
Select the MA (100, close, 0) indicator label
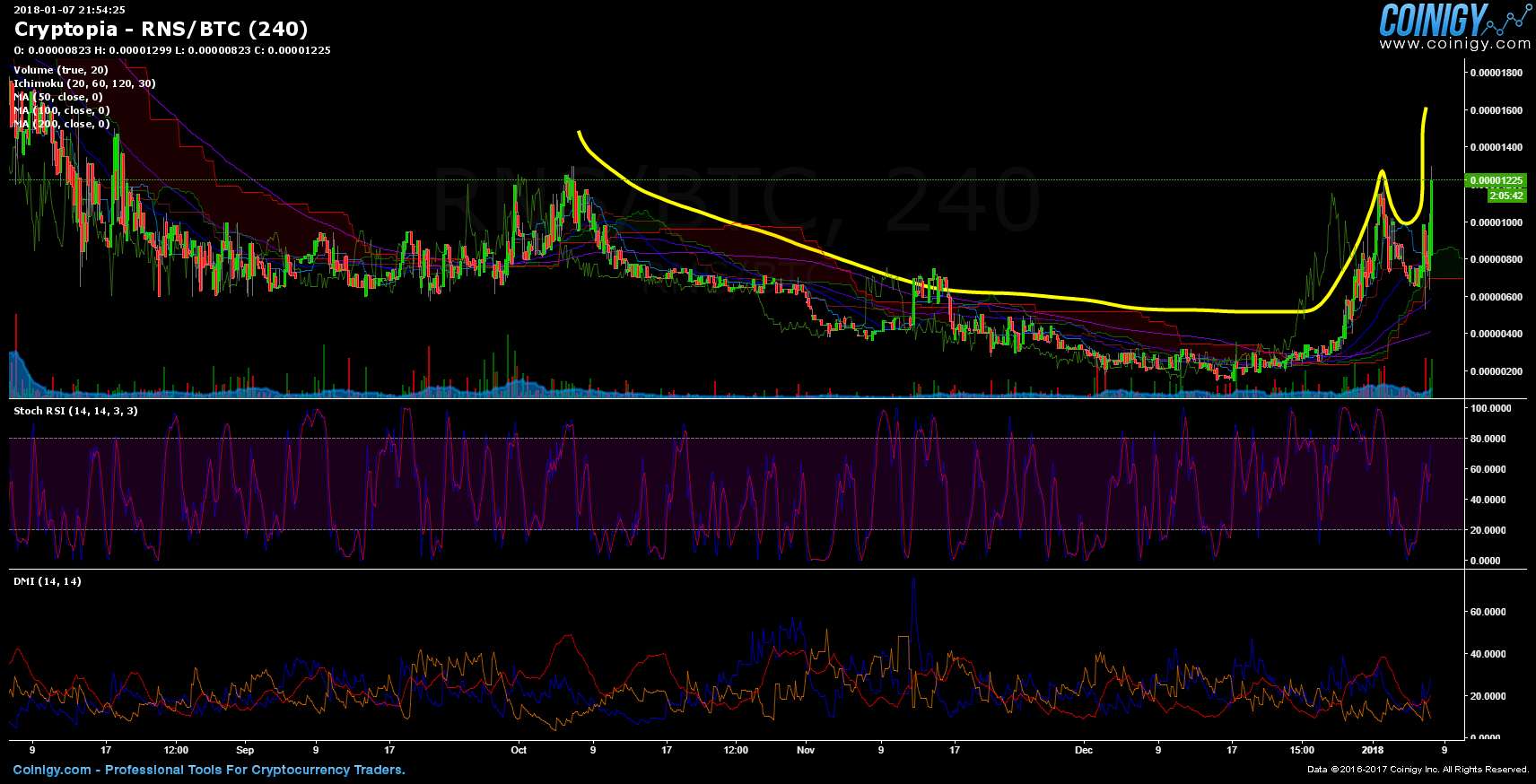[62, 110]
